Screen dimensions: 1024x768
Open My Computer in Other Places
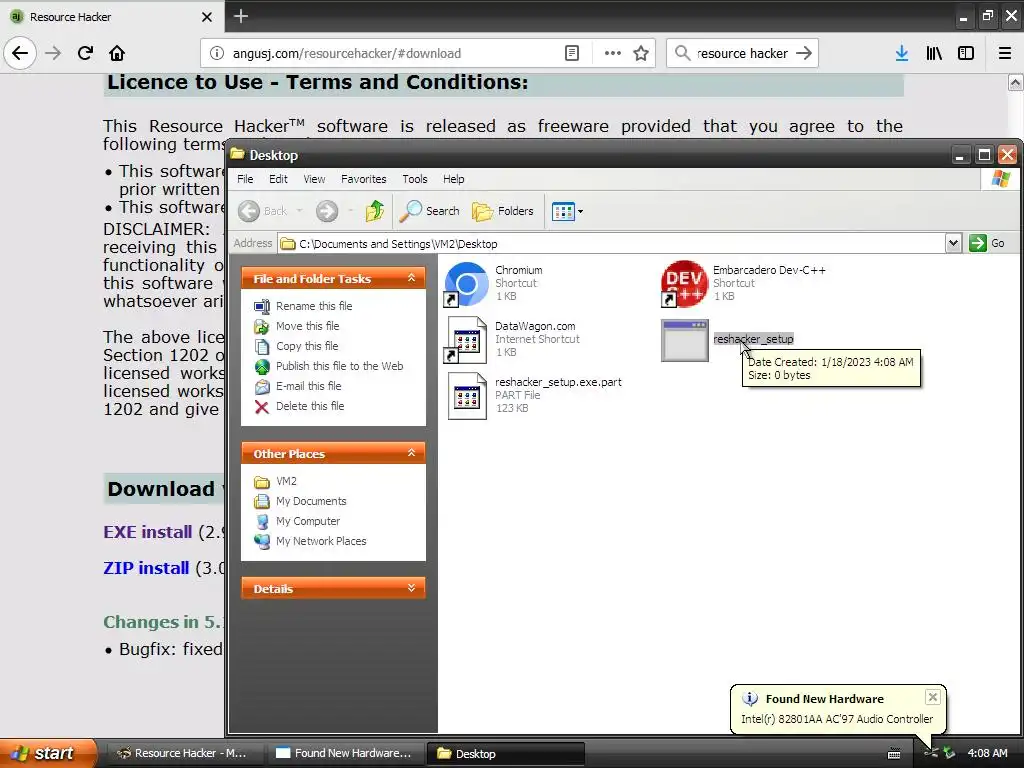tap(297, 521)
